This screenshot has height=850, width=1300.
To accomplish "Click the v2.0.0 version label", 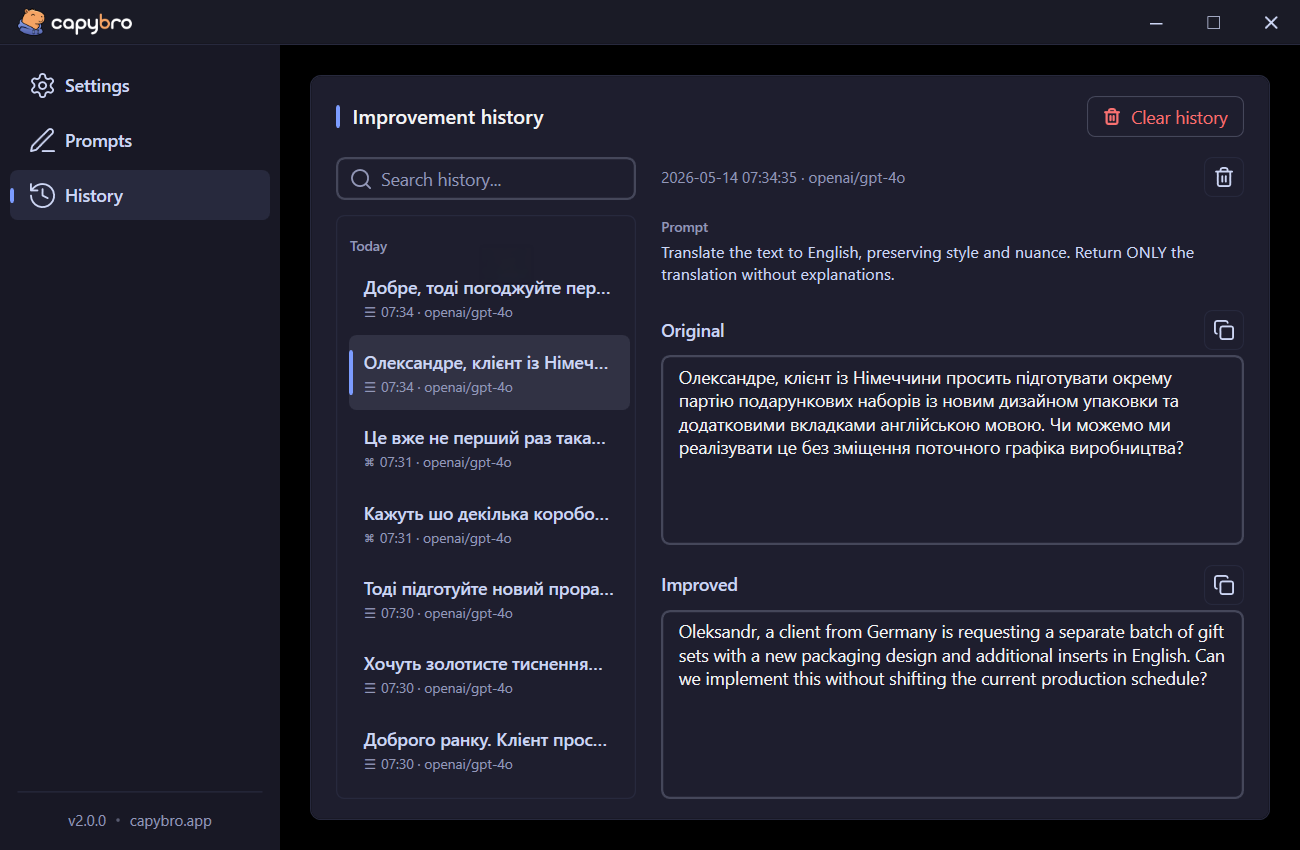I will click(x=87, y=821).
